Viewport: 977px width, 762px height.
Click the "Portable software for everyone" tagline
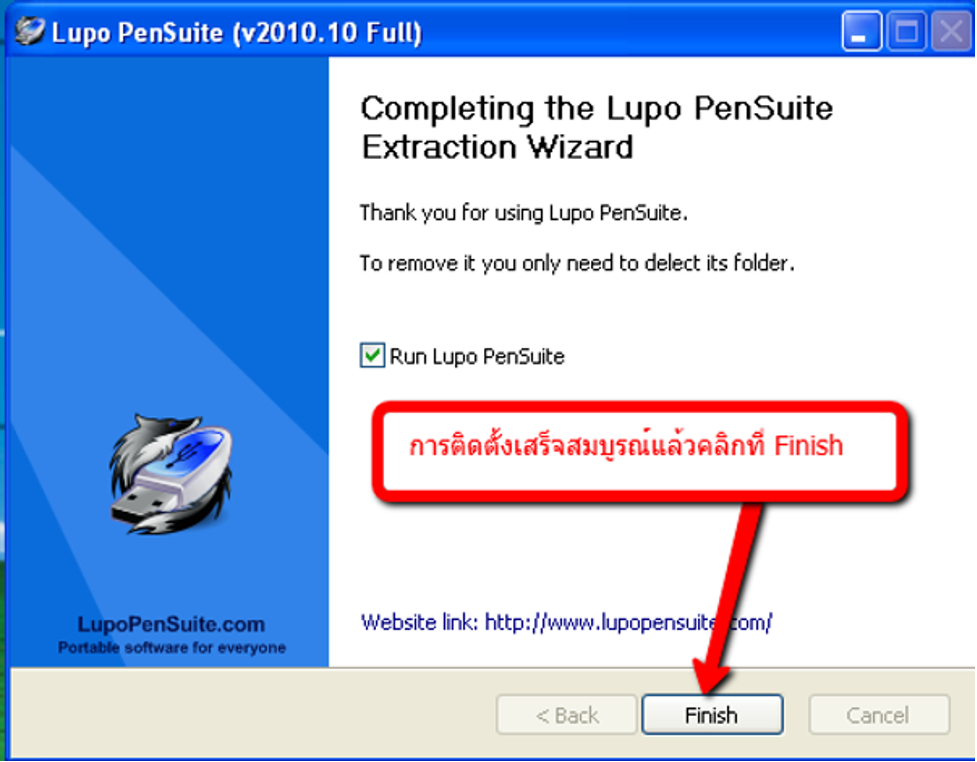(172, 648)
